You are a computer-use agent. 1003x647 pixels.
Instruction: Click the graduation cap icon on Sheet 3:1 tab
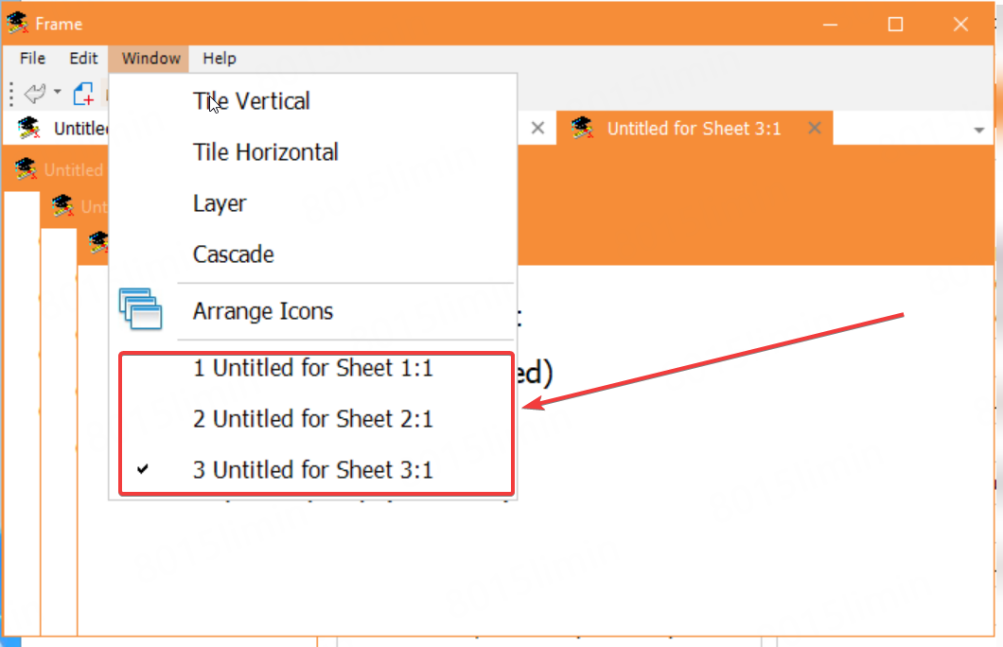pos(583,128)
